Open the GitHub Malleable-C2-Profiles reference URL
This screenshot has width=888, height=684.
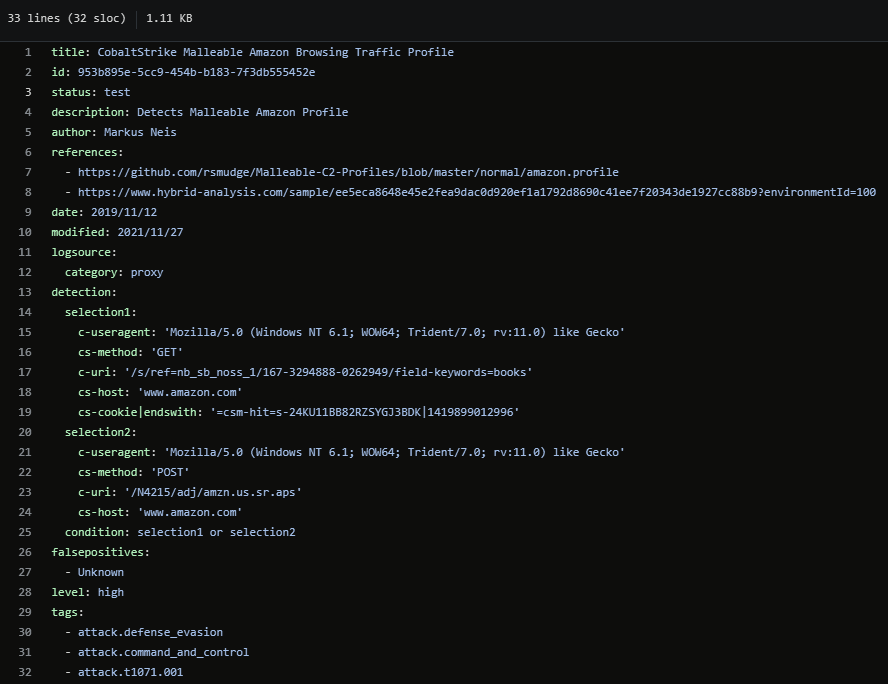[x=348, y=172]
